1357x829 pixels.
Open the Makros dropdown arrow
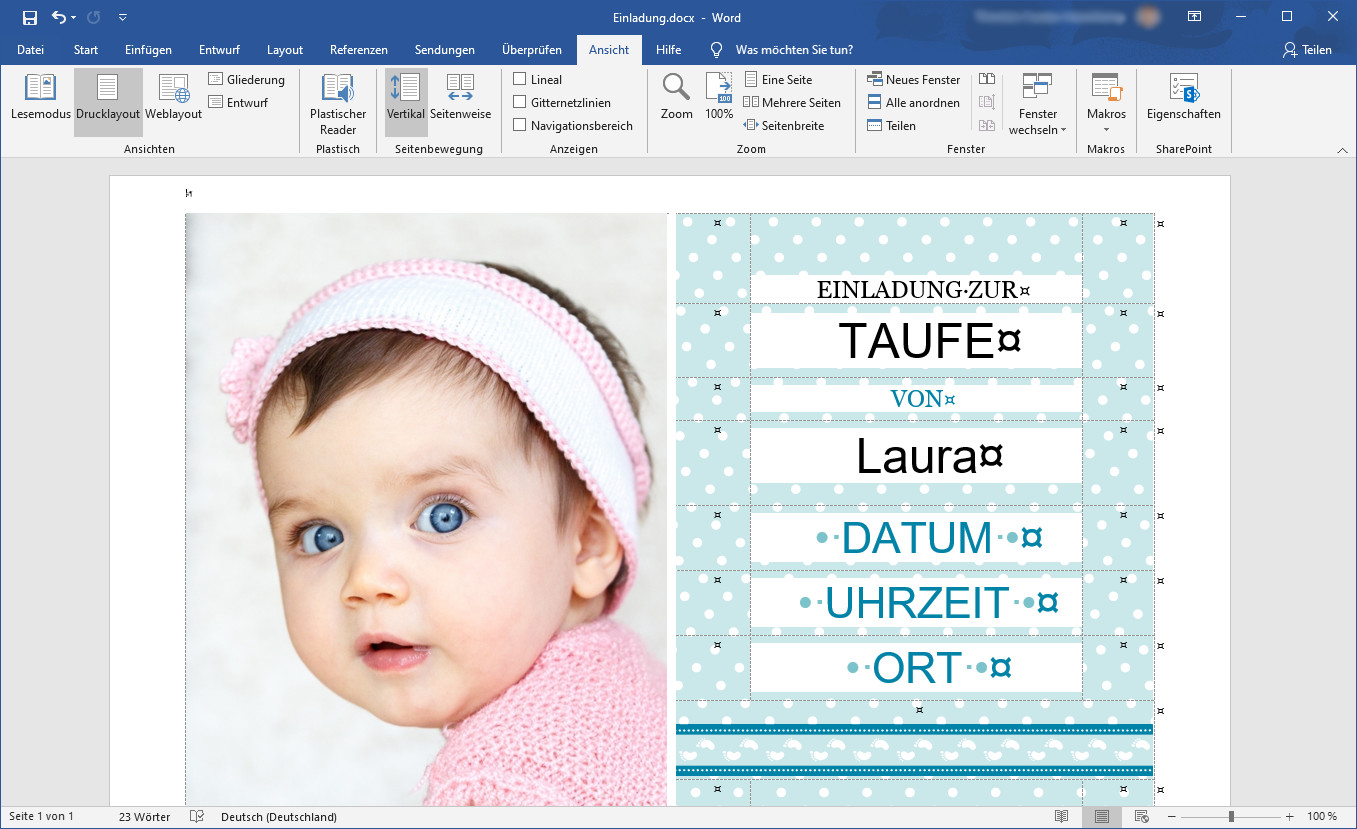coord(1106,130)
